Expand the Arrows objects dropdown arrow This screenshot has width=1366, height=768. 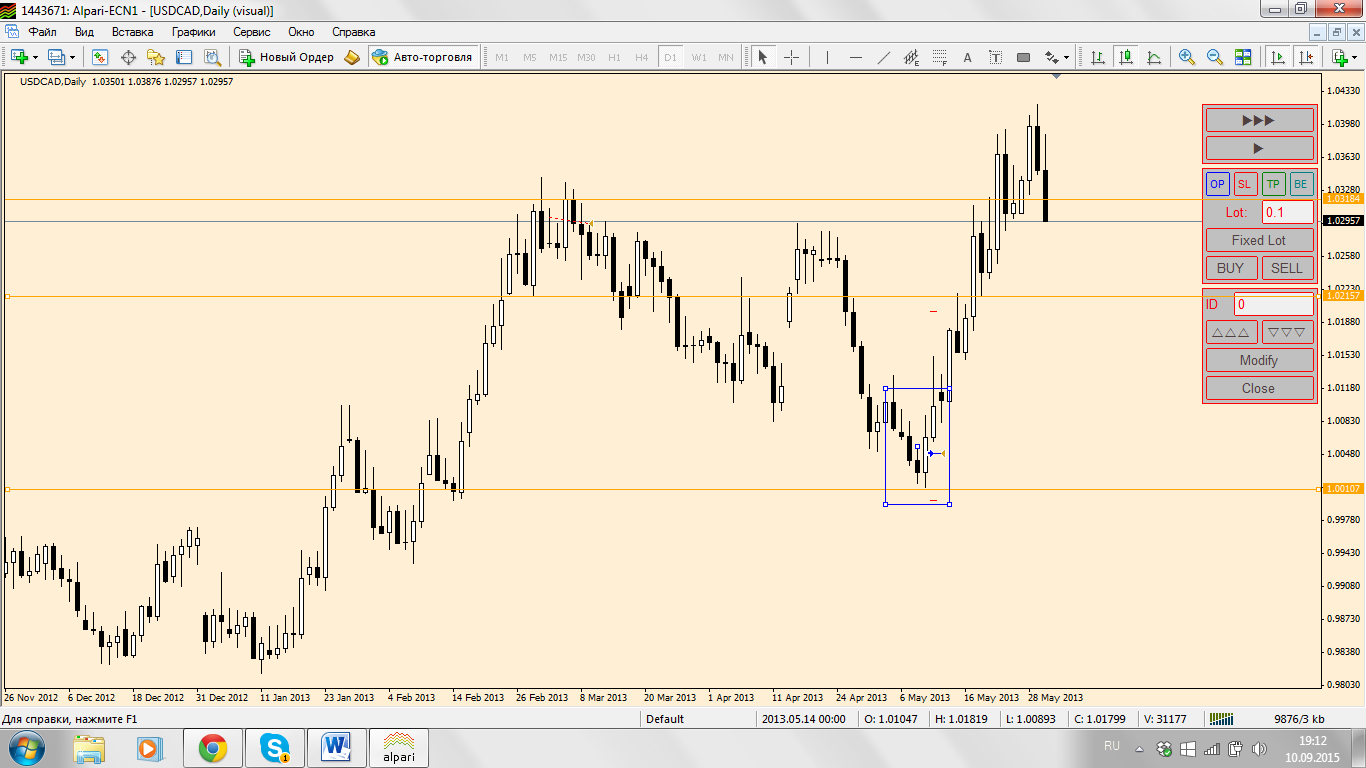click(1066, 57)
